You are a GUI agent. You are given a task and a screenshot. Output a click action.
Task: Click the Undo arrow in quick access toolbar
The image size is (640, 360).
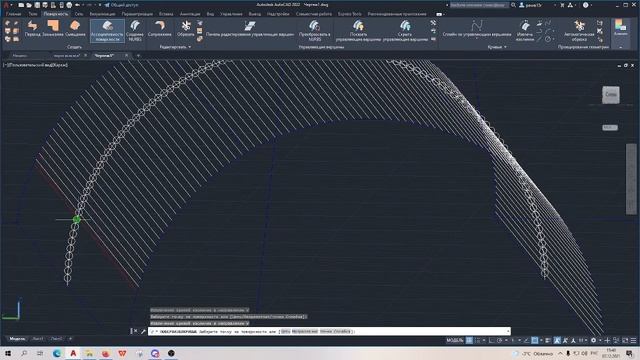(77, 5)
